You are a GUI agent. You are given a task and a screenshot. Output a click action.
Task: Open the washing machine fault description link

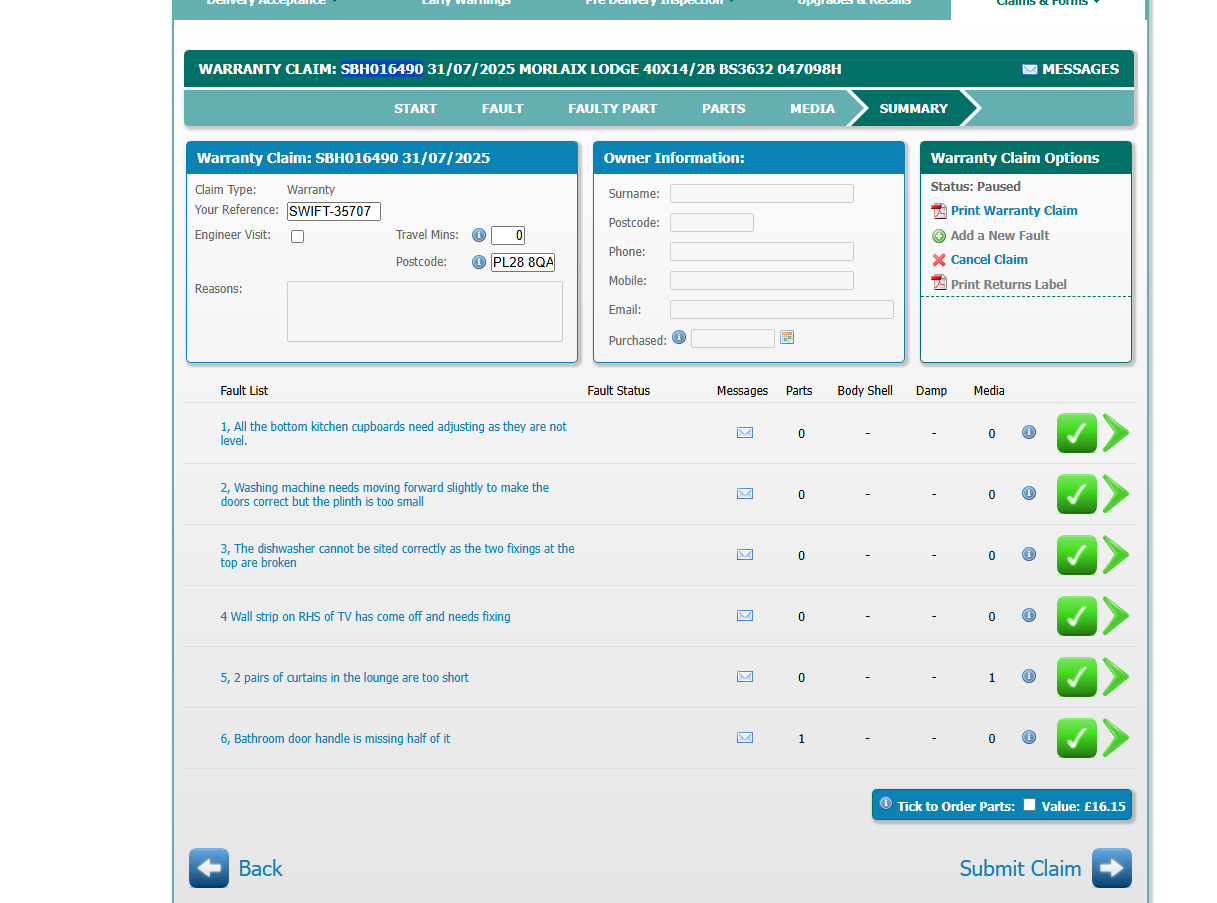pyautogui.click(x=384, y=495)
